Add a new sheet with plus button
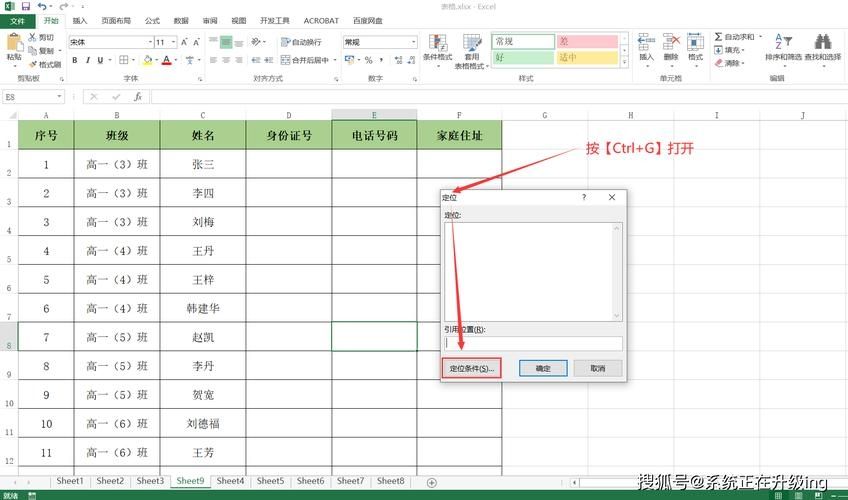Image resolution: width=848 pixels, height=500 pixels. tap(432, 482)
